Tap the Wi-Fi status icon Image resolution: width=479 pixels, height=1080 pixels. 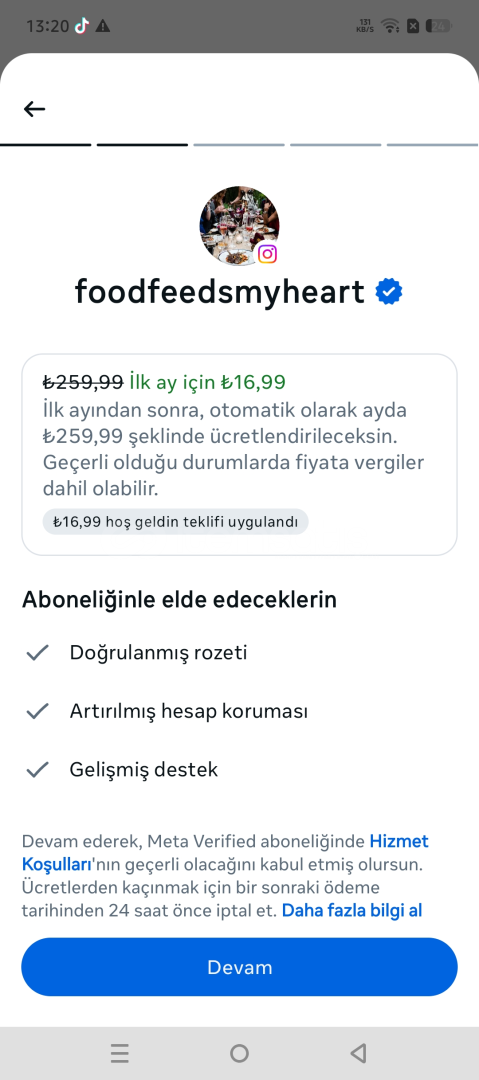click(x=391, y=27)
